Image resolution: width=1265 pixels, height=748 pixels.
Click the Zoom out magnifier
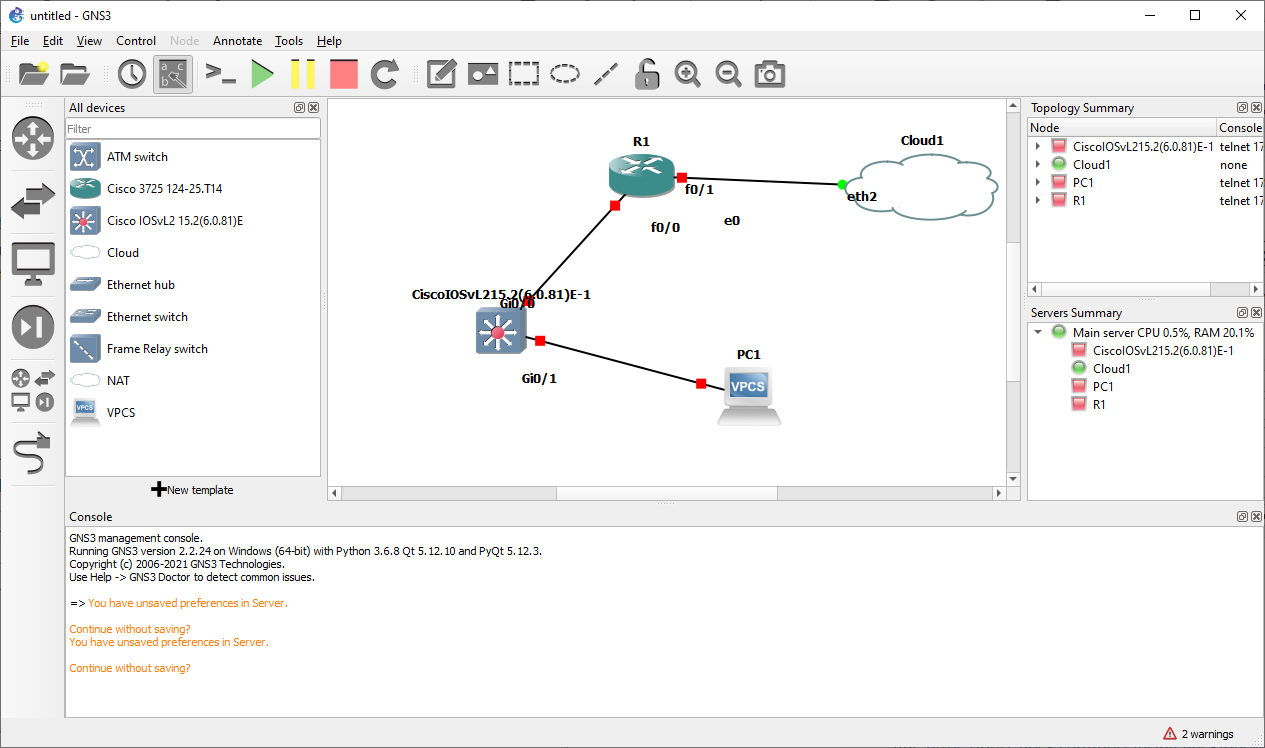click(x=729, y=74)
